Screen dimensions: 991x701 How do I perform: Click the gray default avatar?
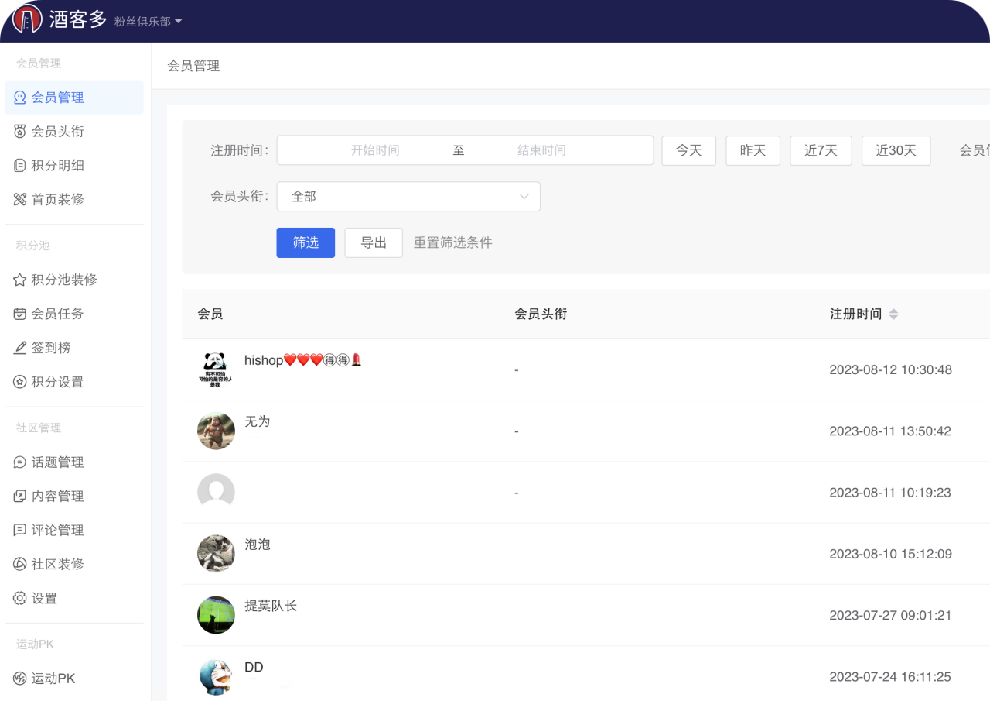pyautogui.click(x=216, y=492)
